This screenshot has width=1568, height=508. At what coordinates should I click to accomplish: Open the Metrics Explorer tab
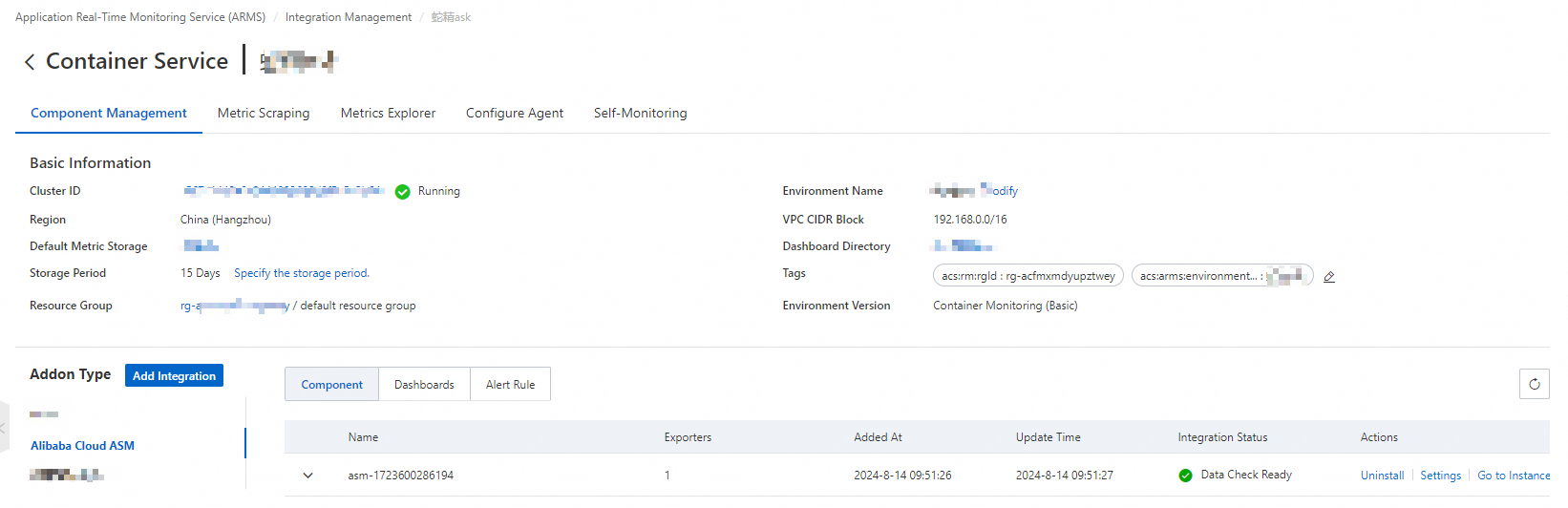(388, 113)
